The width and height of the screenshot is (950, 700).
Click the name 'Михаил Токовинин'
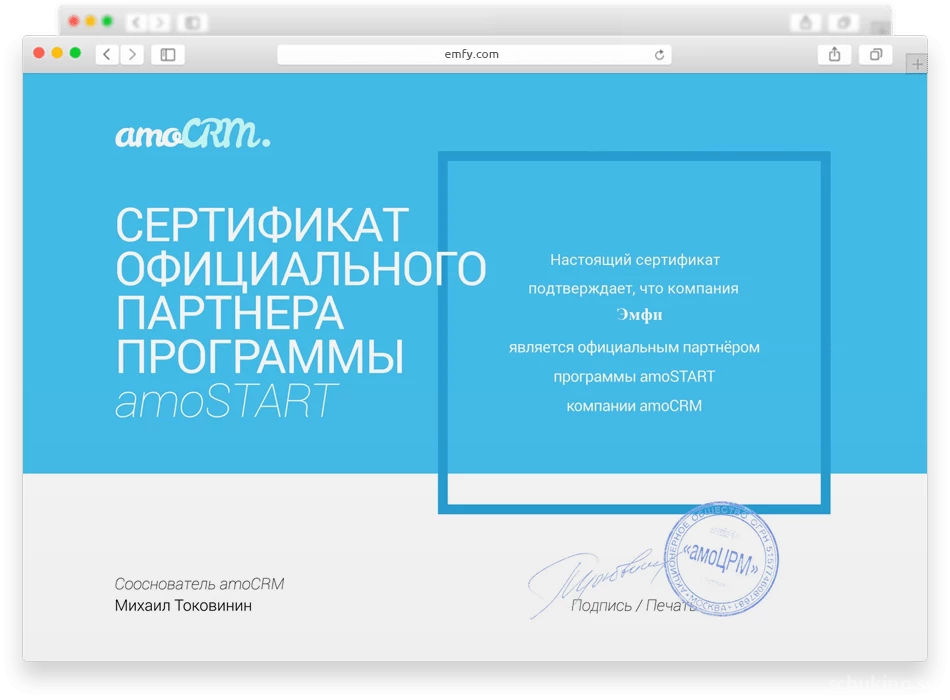point(183,605)
